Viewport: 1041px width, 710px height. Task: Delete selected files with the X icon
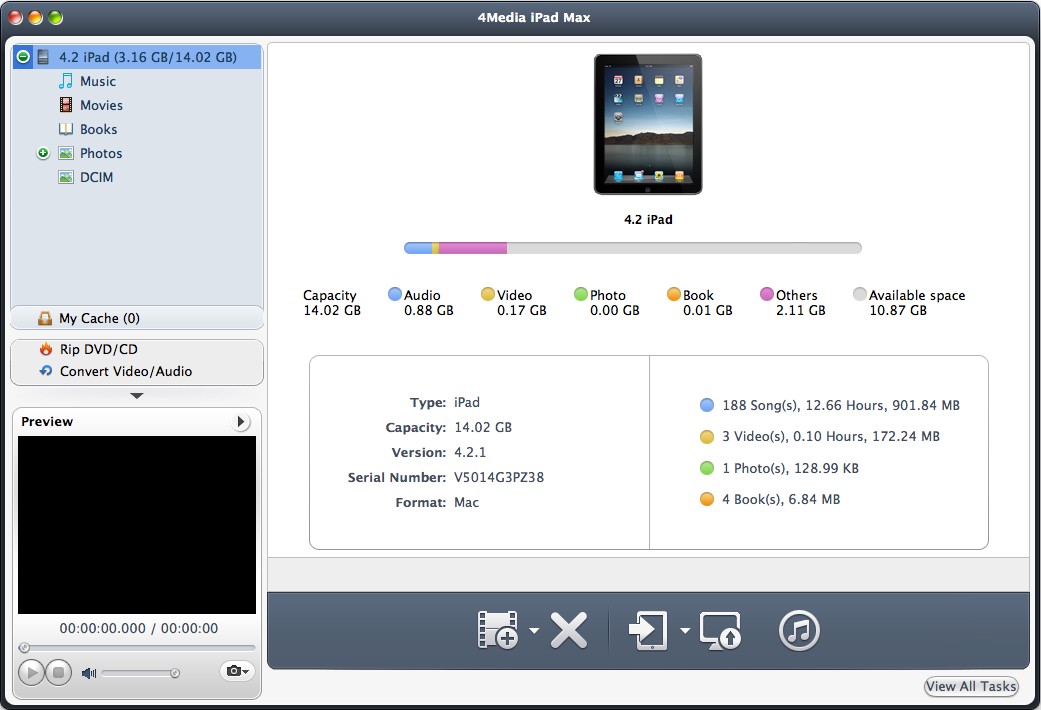(x=568, y=630)
